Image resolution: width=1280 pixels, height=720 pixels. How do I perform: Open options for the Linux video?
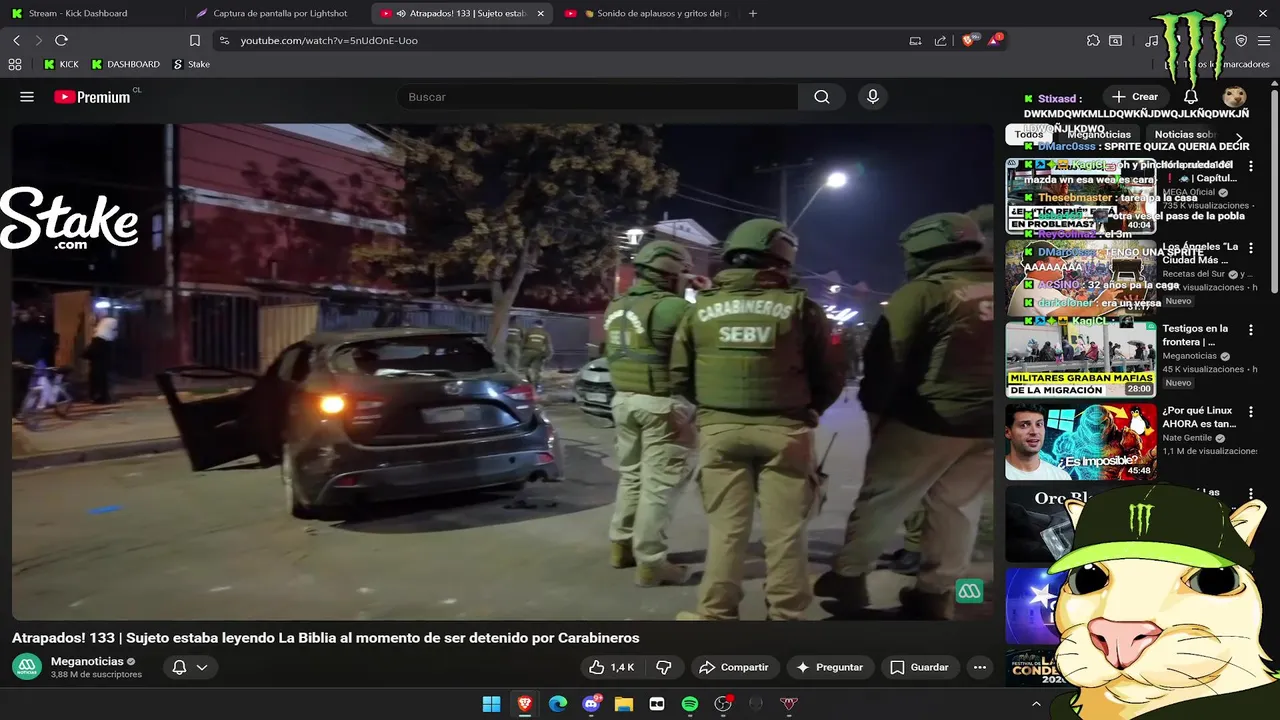(x=1250, y=412)
